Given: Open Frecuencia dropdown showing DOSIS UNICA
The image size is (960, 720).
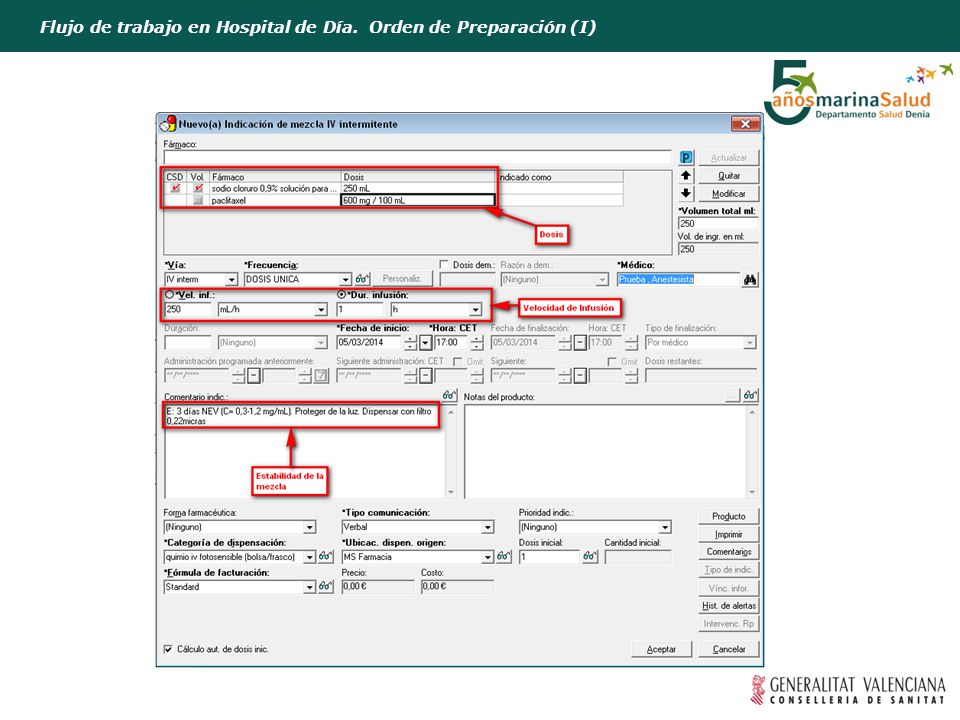Looking at the screenshot, I should (346, 280).
